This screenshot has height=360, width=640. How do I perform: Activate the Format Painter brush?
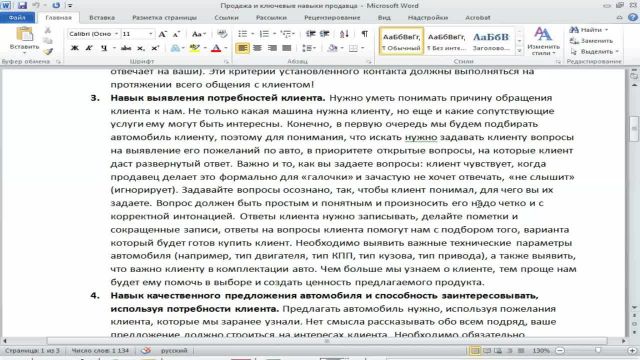point(48,51)
